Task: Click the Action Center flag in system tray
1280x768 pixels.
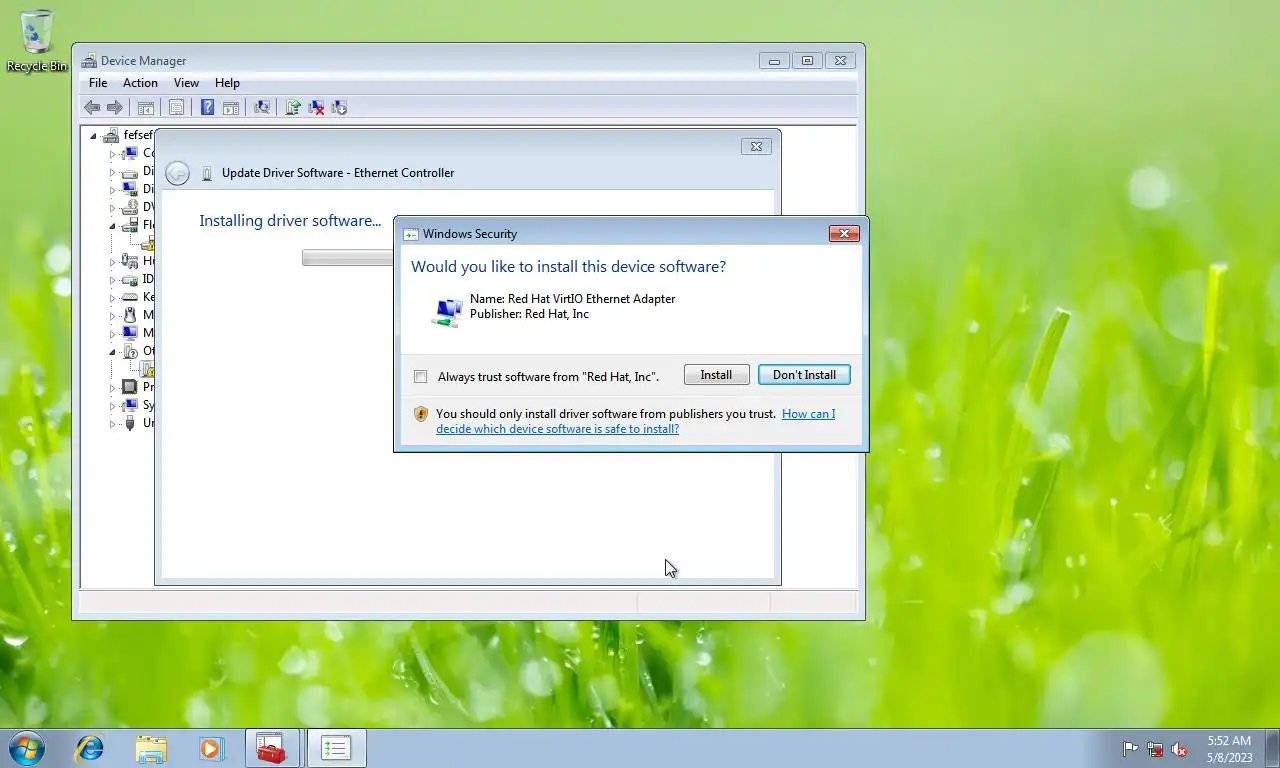Action: pyautogui.click(x=1130, y=749)
